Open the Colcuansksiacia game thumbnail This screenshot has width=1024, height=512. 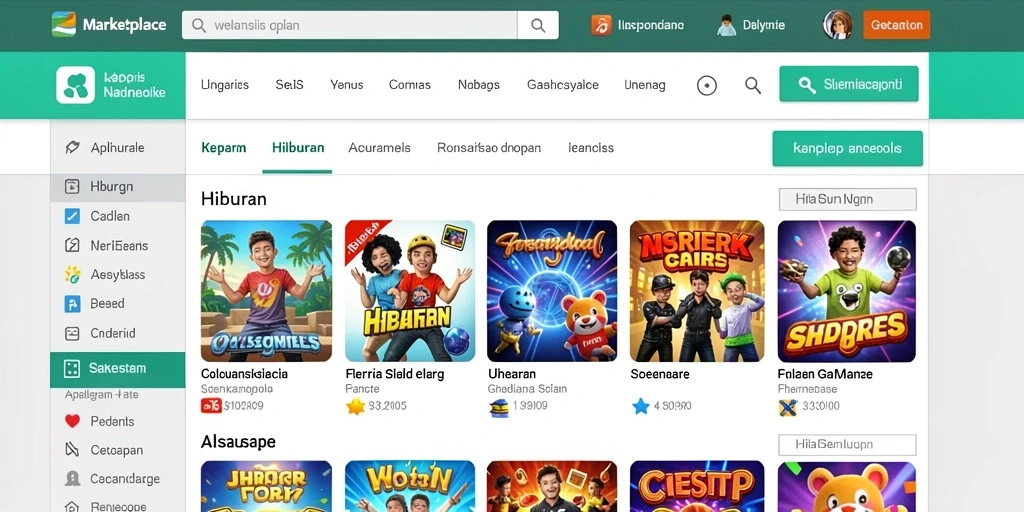(x=266, y=291)
